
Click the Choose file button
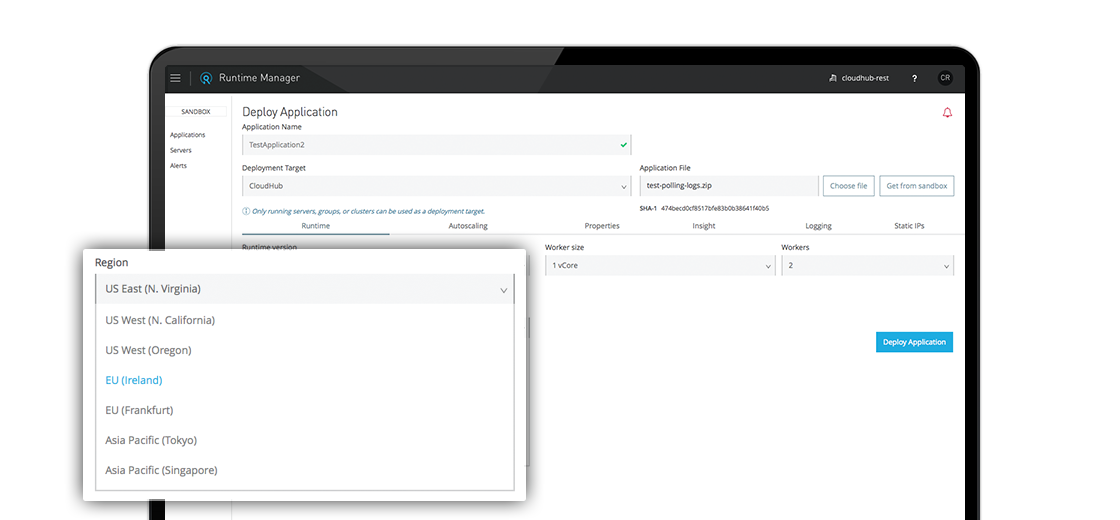[x=849, y=186]
